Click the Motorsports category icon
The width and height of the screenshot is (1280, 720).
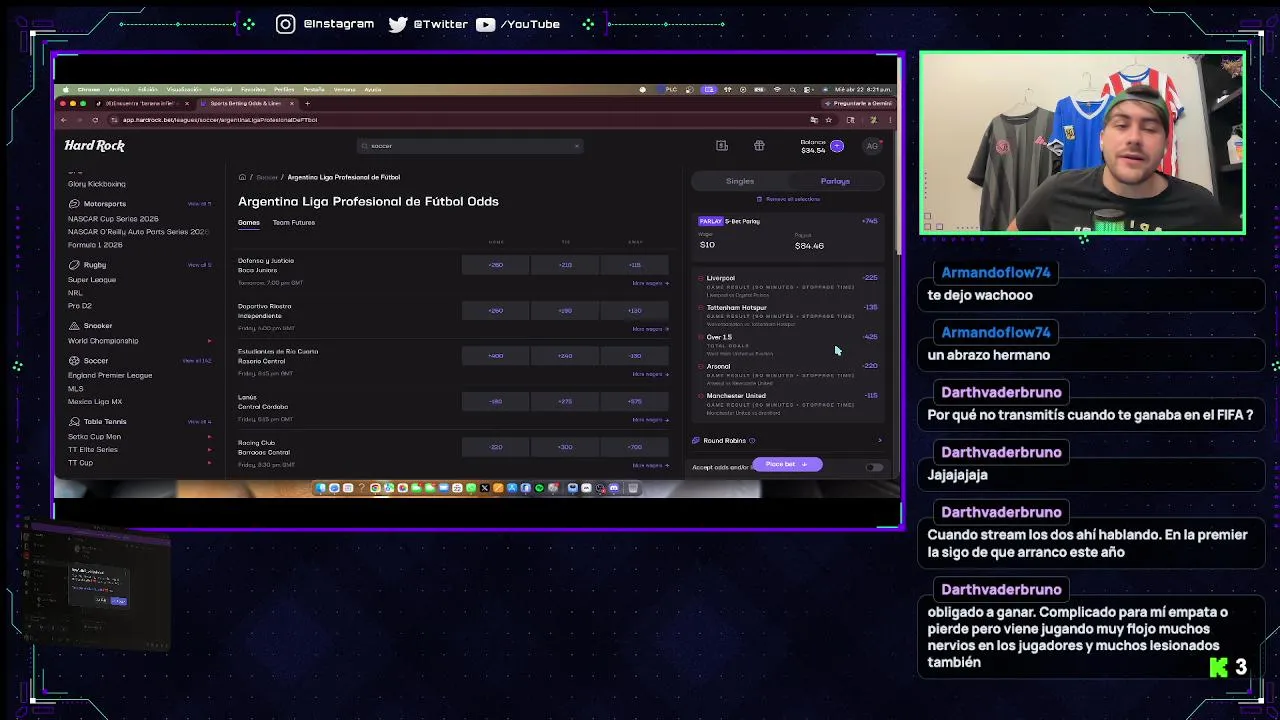pos(74,204)
